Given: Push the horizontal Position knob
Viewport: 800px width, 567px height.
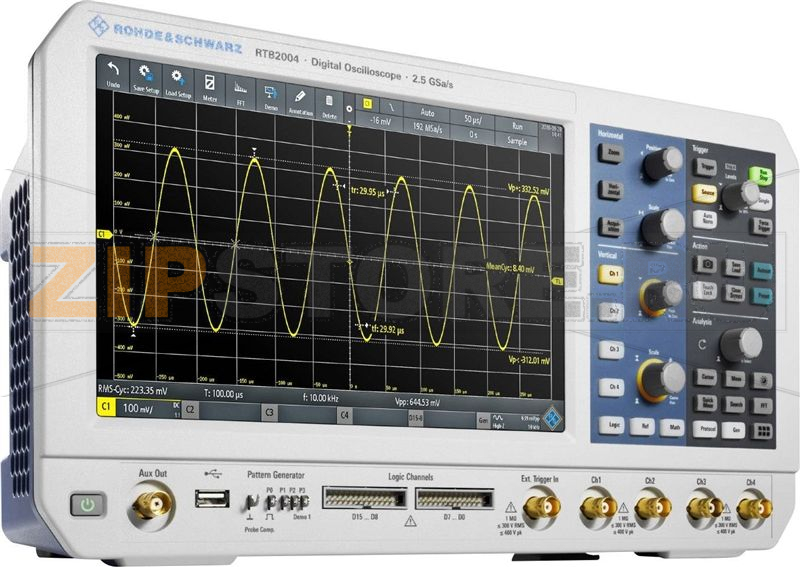Looking at the screenshot, I should coord(662,163).
